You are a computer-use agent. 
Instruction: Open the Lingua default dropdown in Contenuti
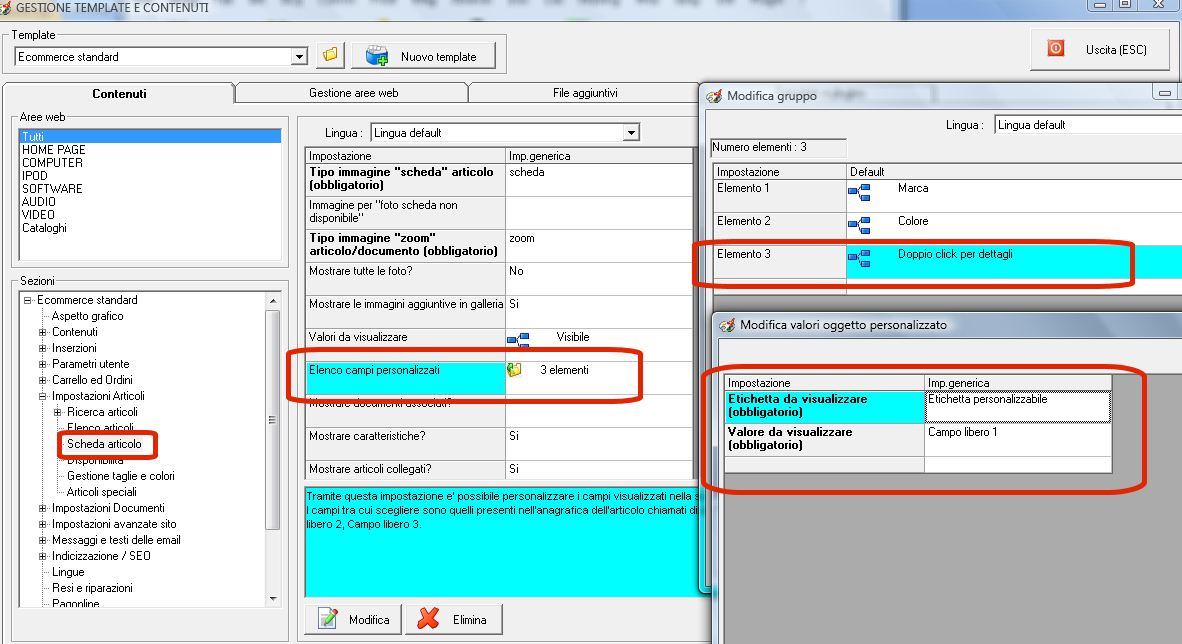point(632,133)
